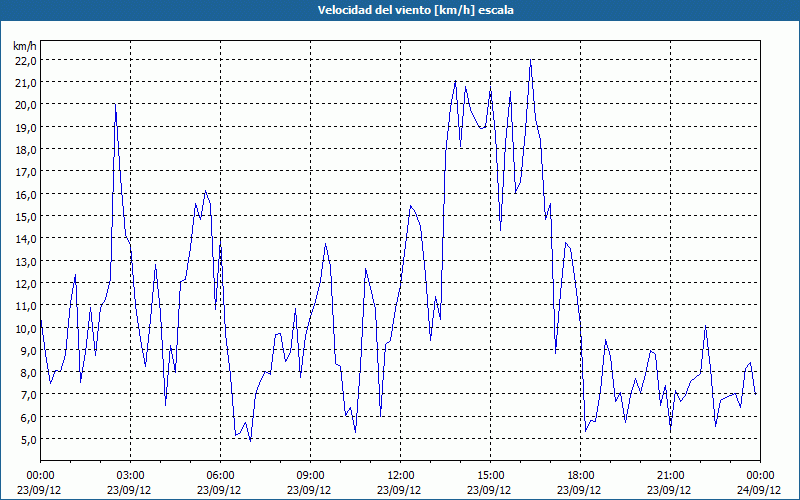800x500 pixels.
Task: Select the 13,0 y-axis value
Action: pyautogui.click(x=26, y=261)
